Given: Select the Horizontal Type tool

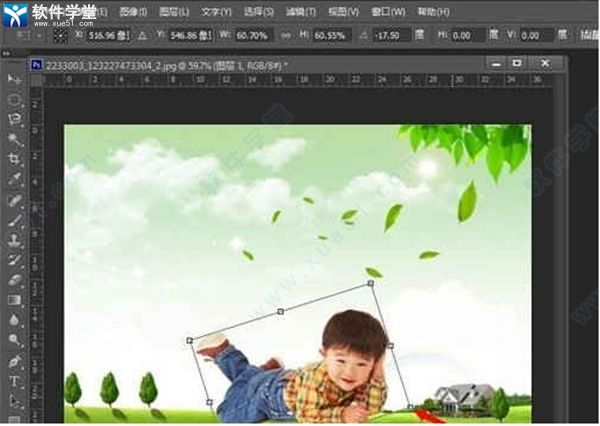Looking at the screenshot, I should click(x=14, y=381).
